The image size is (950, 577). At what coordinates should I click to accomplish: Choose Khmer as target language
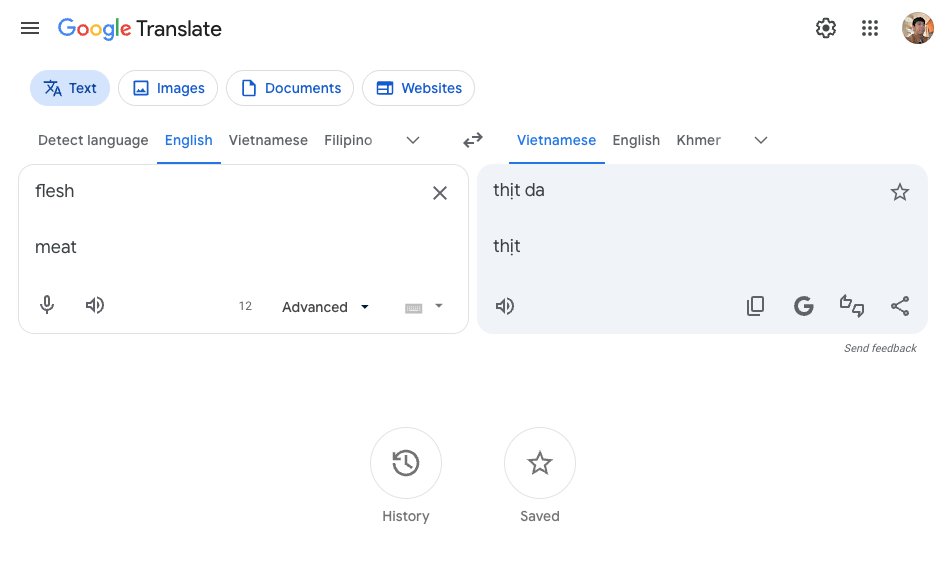(x=698, y=140)
